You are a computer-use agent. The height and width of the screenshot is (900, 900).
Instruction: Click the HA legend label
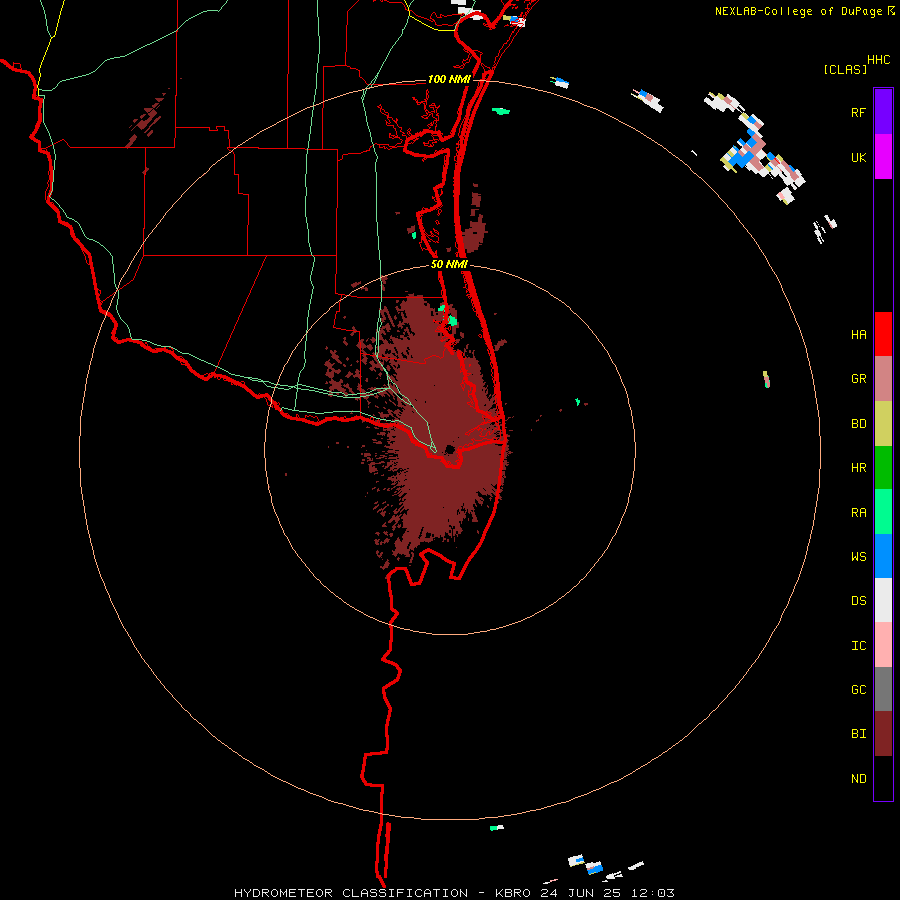point(858,335)
